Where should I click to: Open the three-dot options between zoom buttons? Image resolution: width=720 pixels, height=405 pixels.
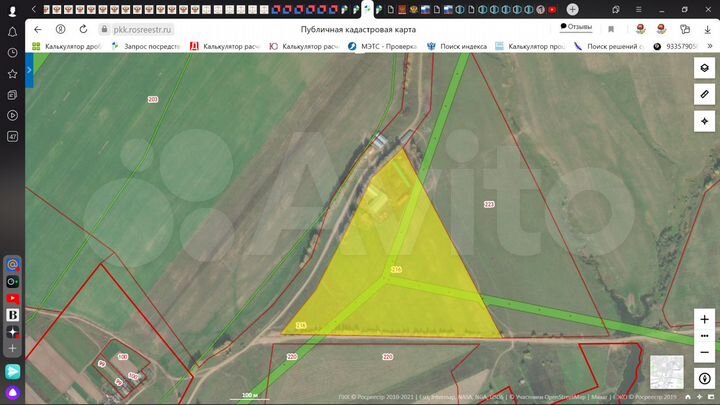[x=704, y=336]
